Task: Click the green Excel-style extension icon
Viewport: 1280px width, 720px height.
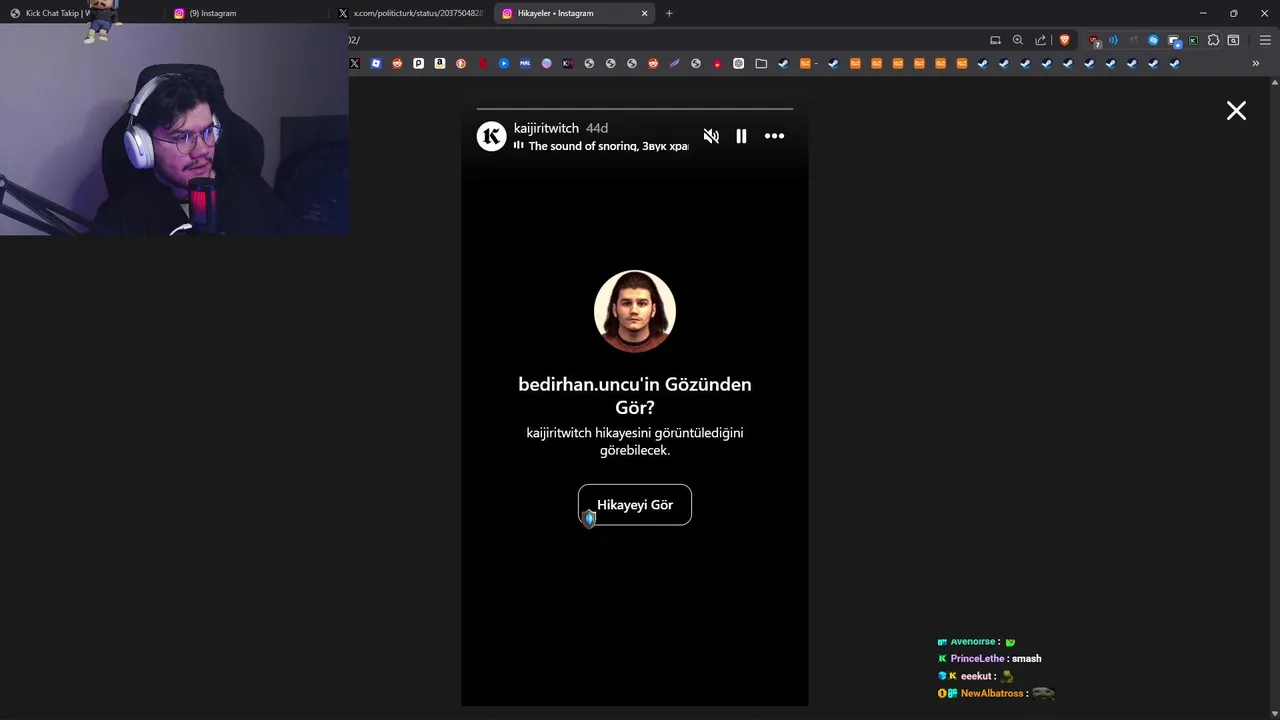Action: pos(1193,40)
